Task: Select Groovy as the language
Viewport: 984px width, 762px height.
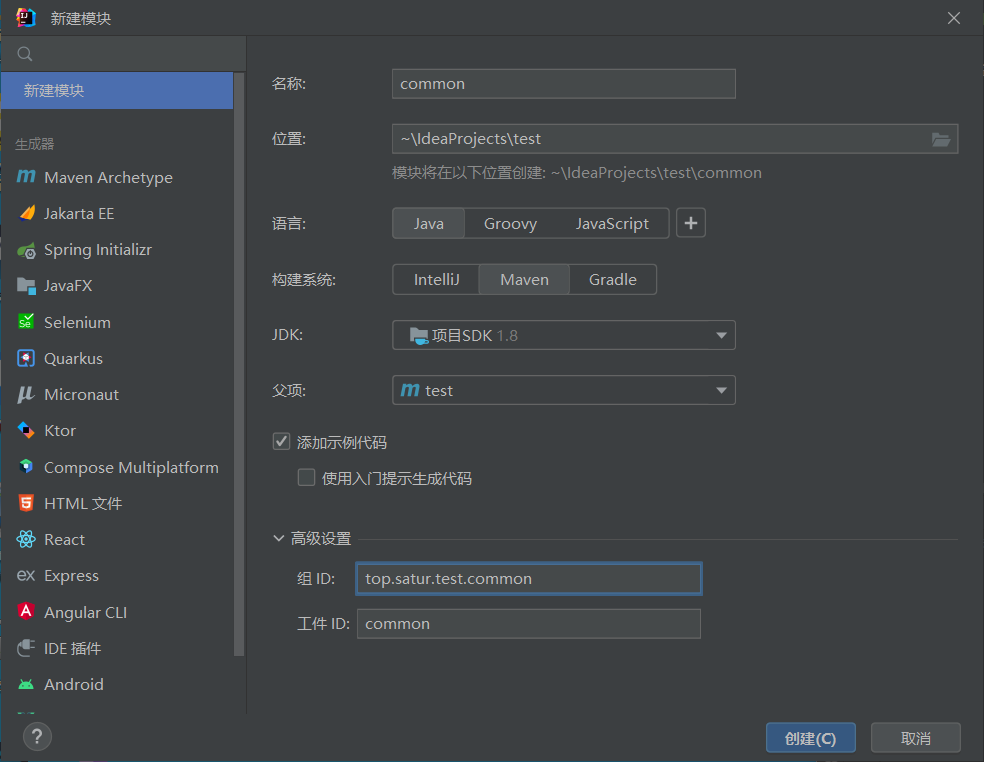Action: tap(510, 223)
